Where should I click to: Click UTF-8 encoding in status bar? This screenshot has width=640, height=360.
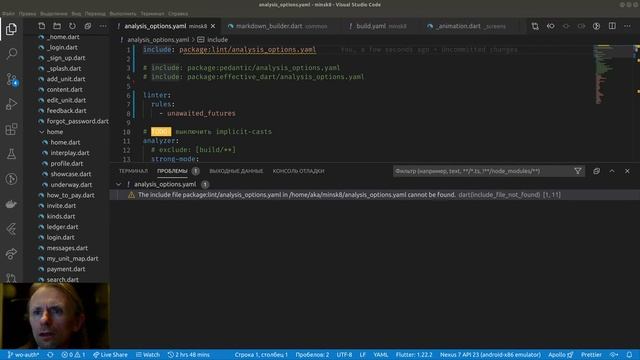pyautogui.click(x=344, y=355)
